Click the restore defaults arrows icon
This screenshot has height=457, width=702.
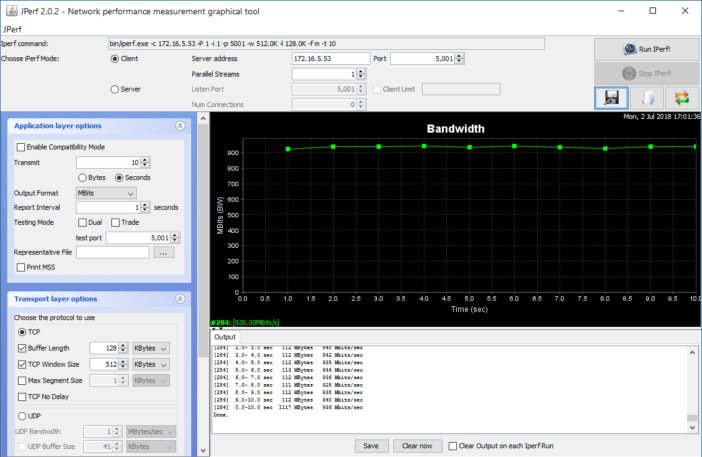[x=682, y=98]
